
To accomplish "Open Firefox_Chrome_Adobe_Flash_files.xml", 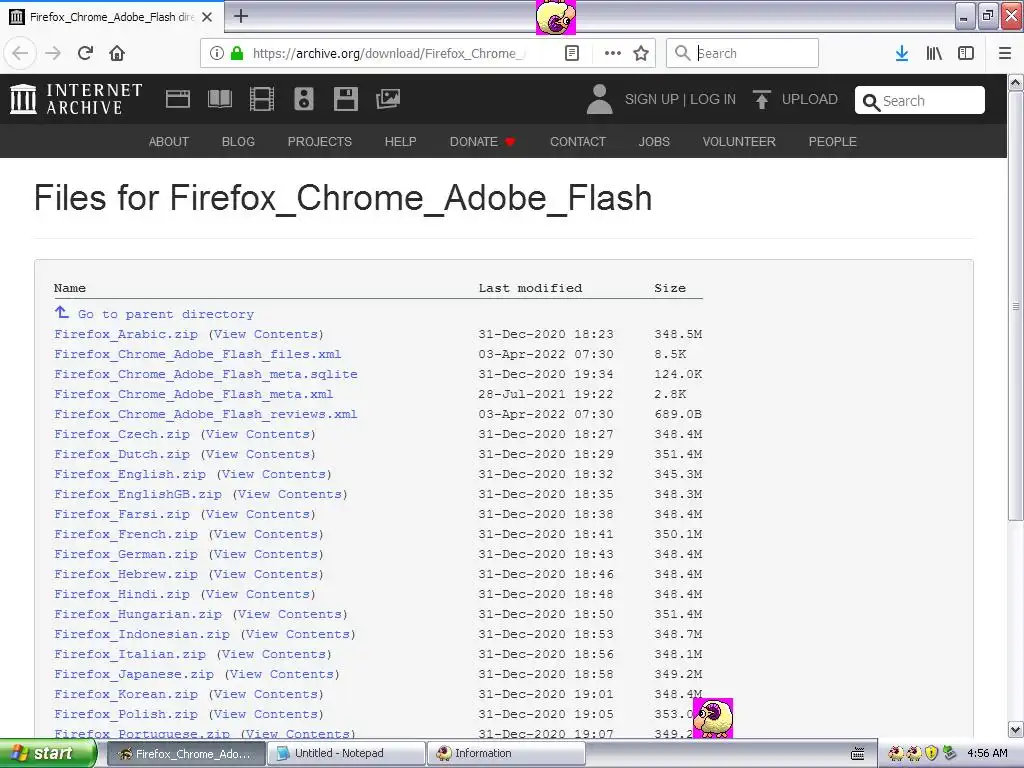I will click(198, 355).
